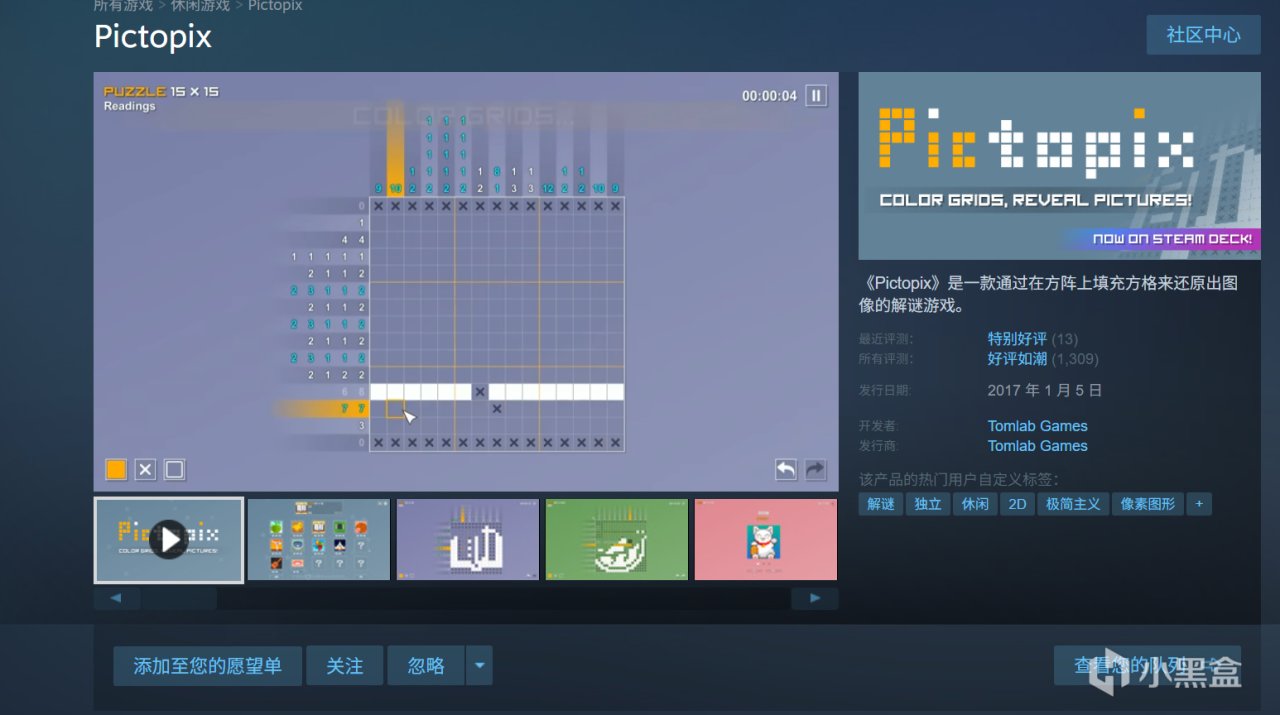
Task: Select the 极简主义 tag
Action: 1073,504
